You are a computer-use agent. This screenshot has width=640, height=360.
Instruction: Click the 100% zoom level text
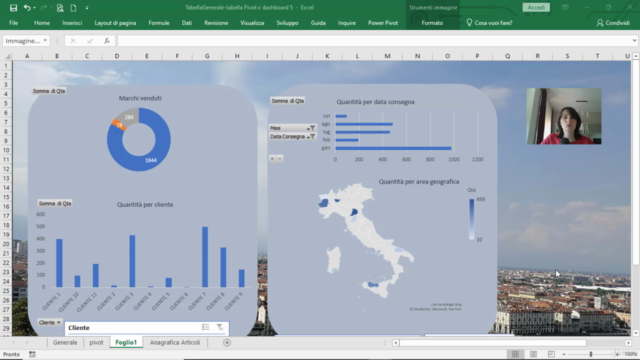631,354
